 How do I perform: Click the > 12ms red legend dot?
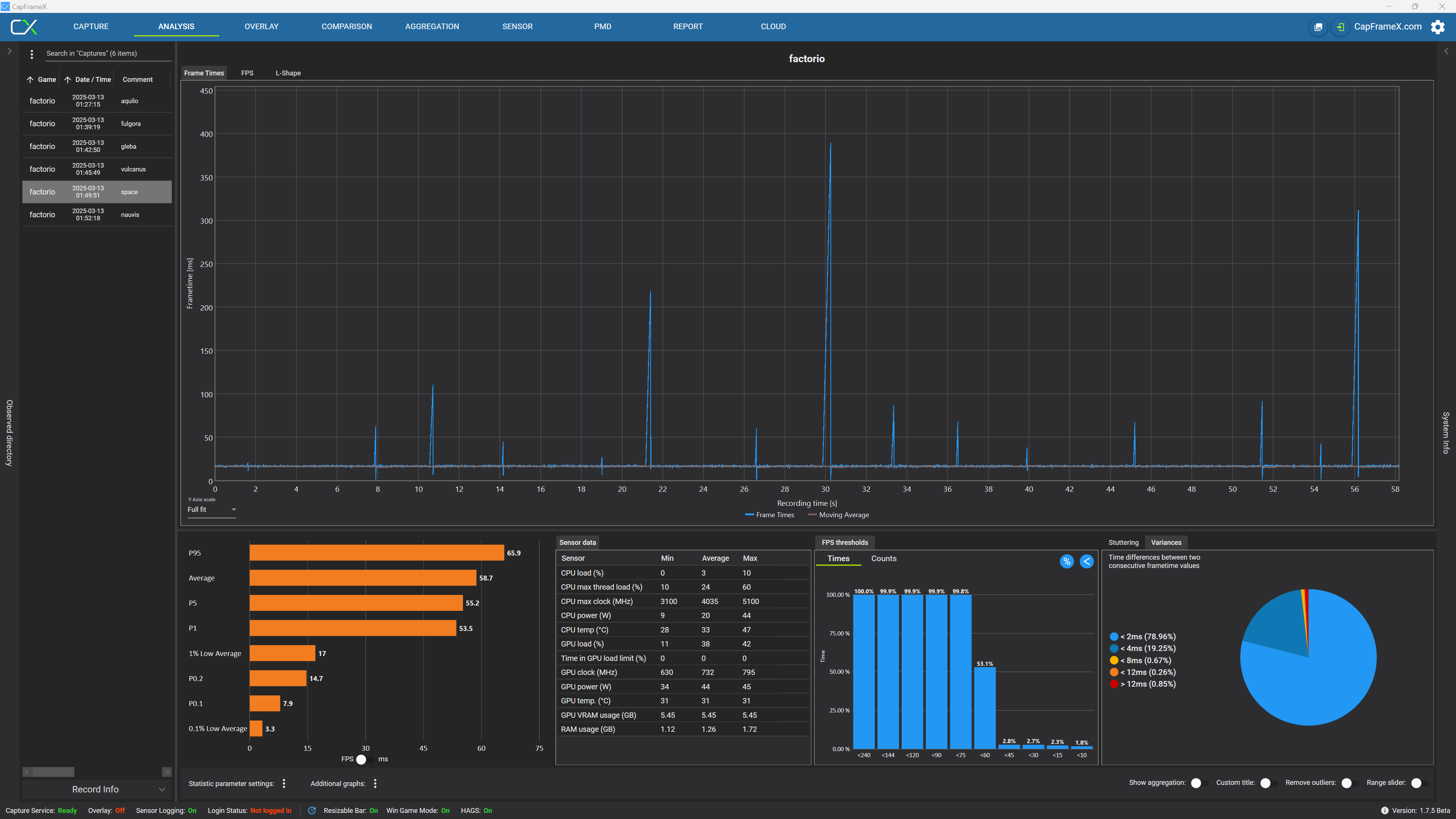tap(1114, 684)
